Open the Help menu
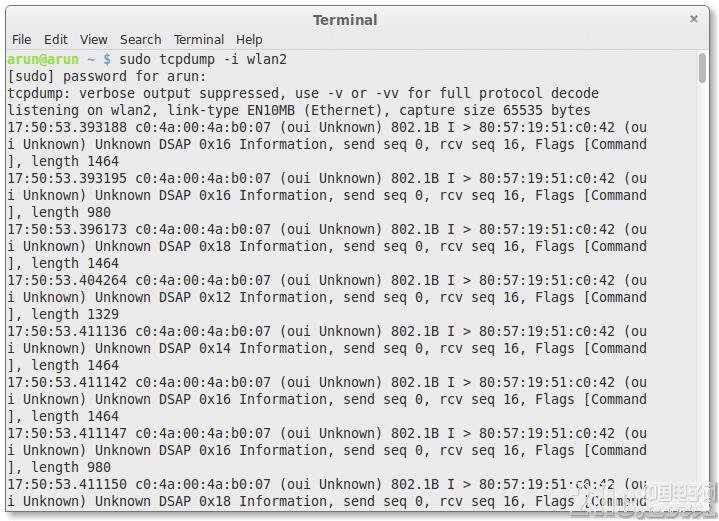Screen dimensions: 719x521 point(249,40)
